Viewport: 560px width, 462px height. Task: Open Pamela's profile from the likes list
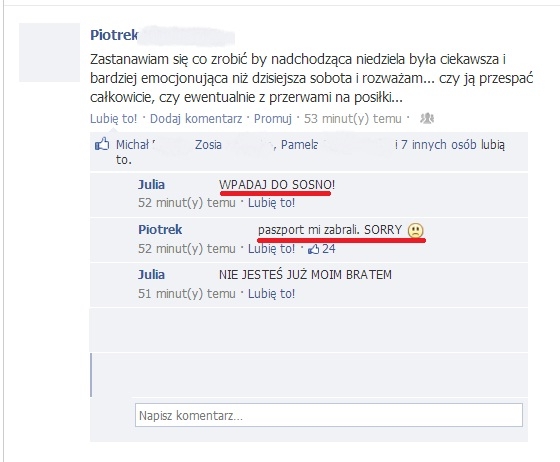299,145
